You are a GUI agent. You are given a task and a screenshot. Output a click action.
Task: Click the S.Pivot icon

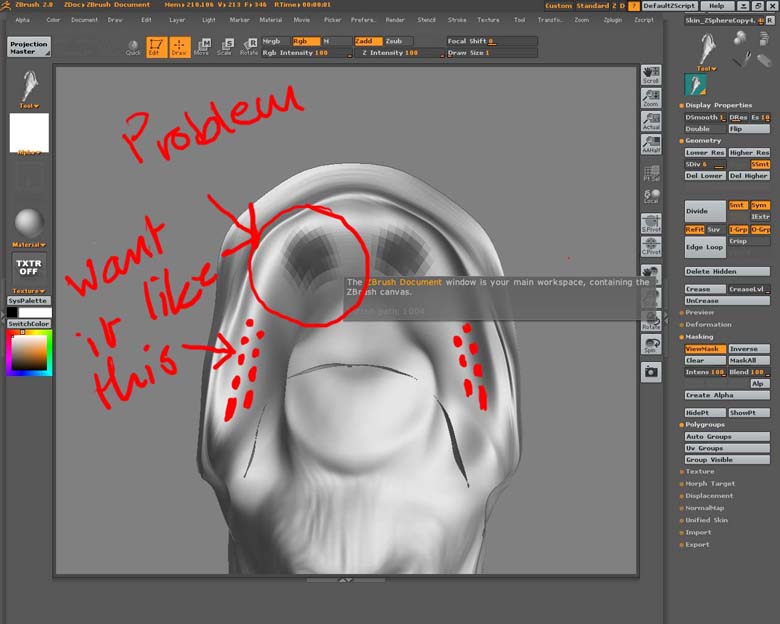(x=651, y=223)
